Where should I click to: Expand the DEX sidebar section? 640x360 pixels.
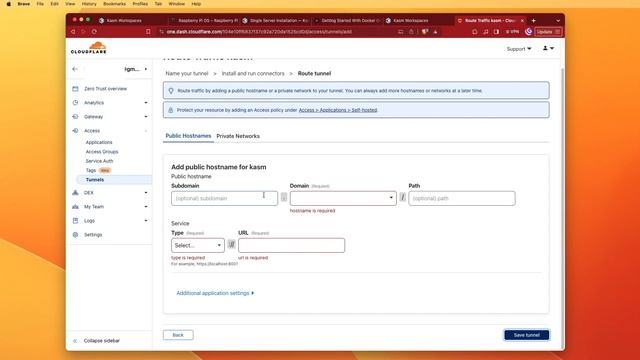point(146,192)
